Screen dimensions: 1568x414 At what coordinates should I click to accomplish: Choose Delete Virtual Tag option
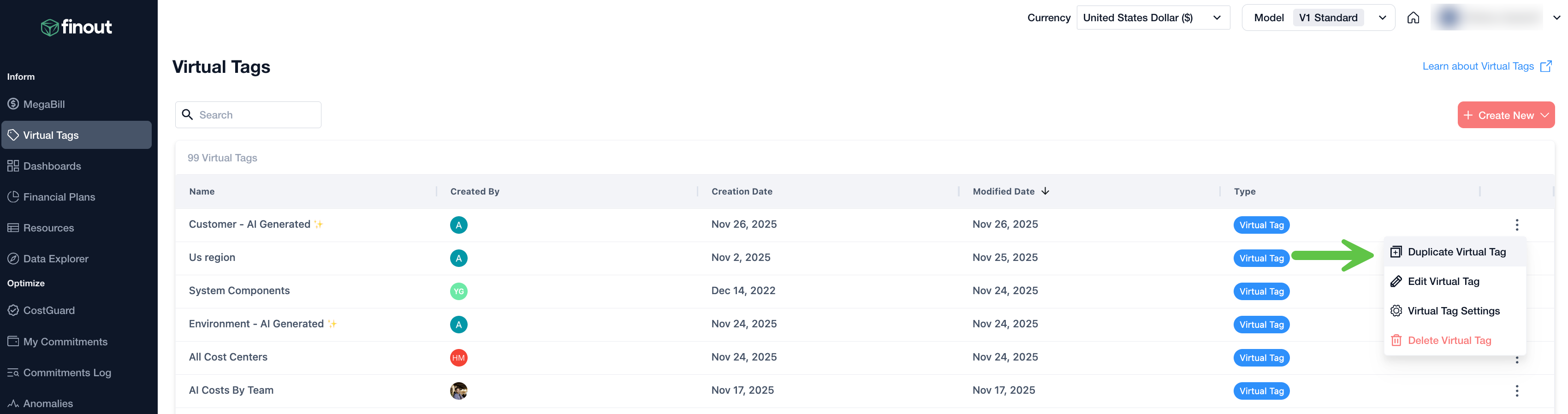[1449, 340]
